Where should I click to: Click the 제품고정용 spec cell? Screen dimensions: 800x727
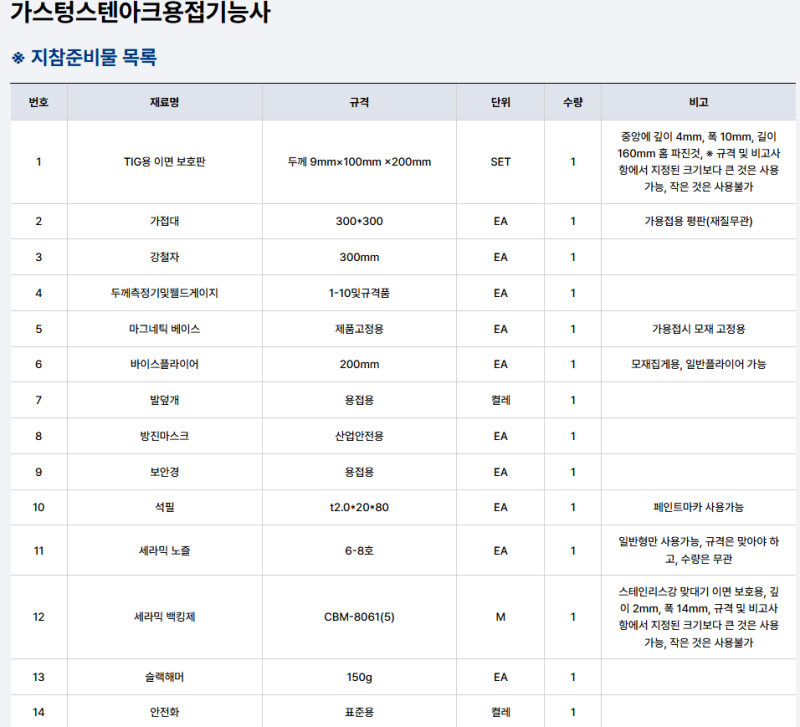tap(359, 329)
